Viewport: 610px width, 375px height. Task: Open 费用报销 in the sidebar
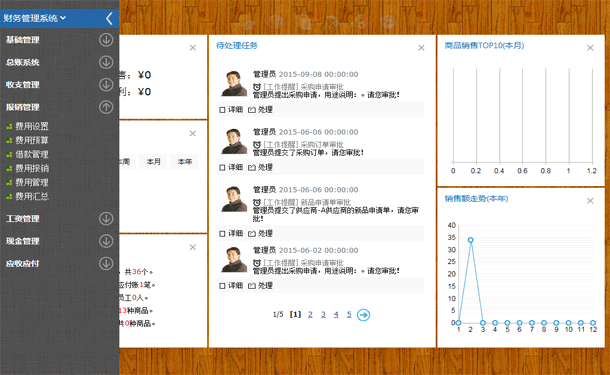click(x=32, y=168)
